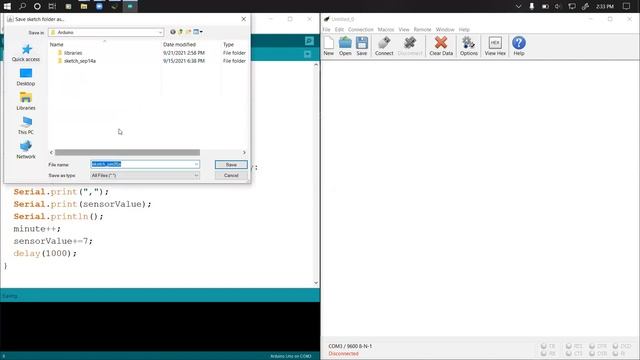
Task: Click volume icon in system tray
Action: [x=558, y=6]
